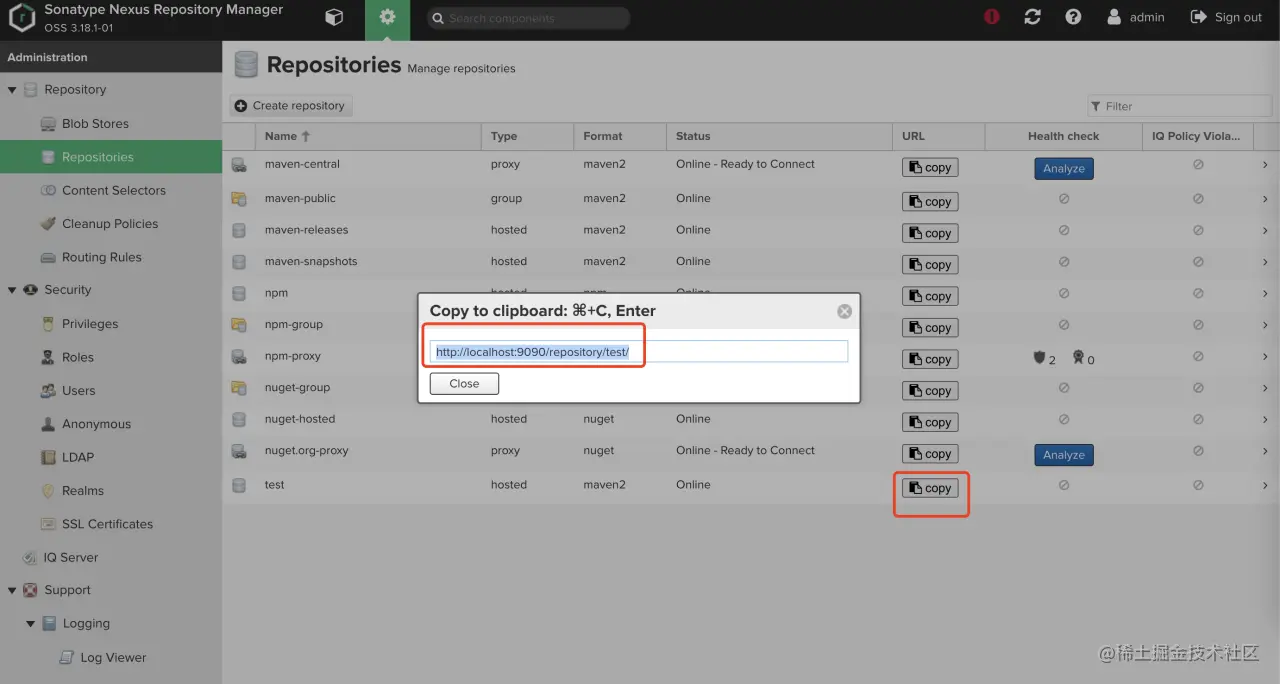Open SSL Certificates in sidebar
Screen dimensions: 1280x684
[x=107, y=524]
